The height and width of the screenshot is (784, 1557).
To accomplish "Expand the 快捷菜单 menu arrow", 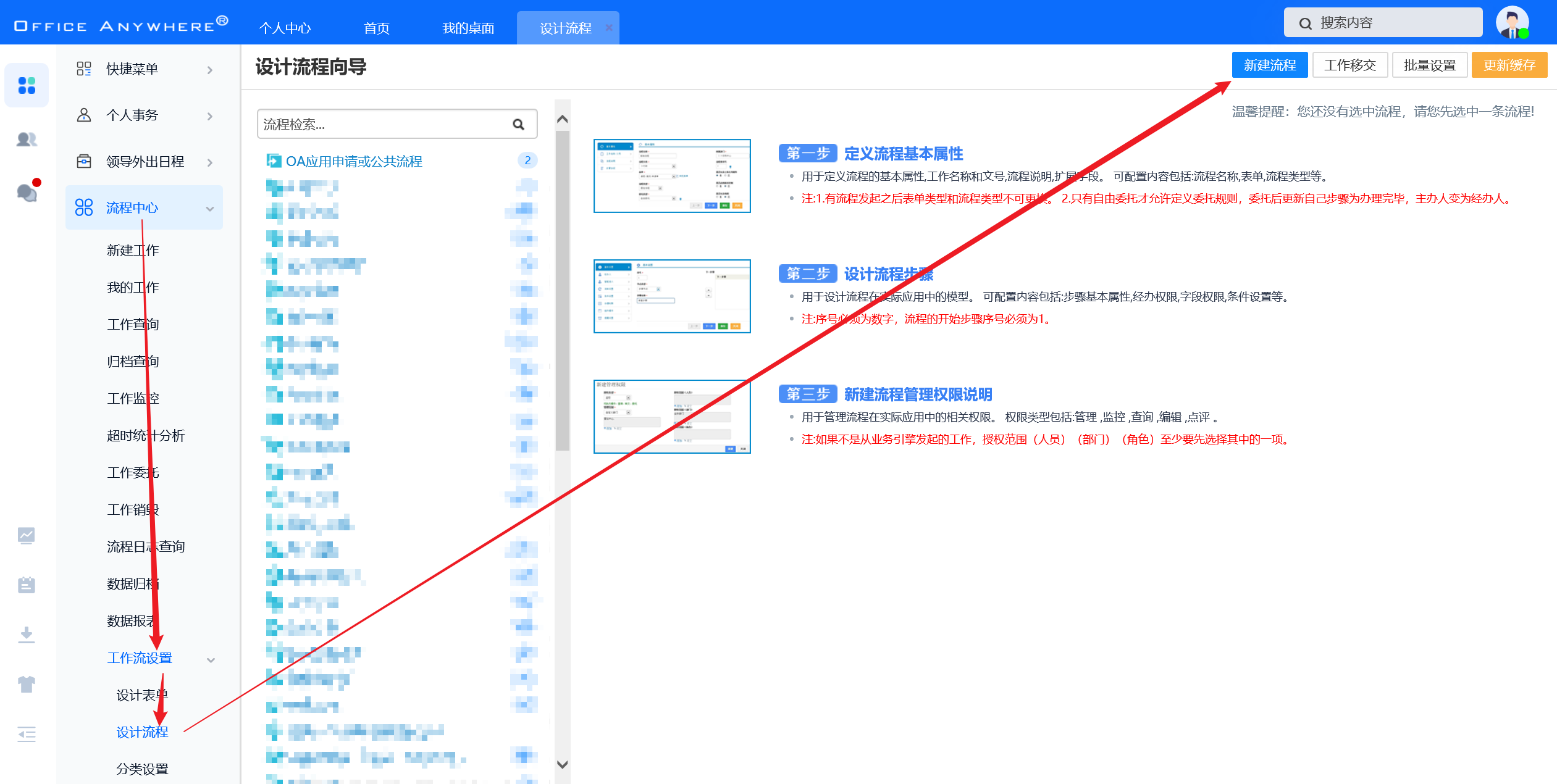I will (210, 70).
